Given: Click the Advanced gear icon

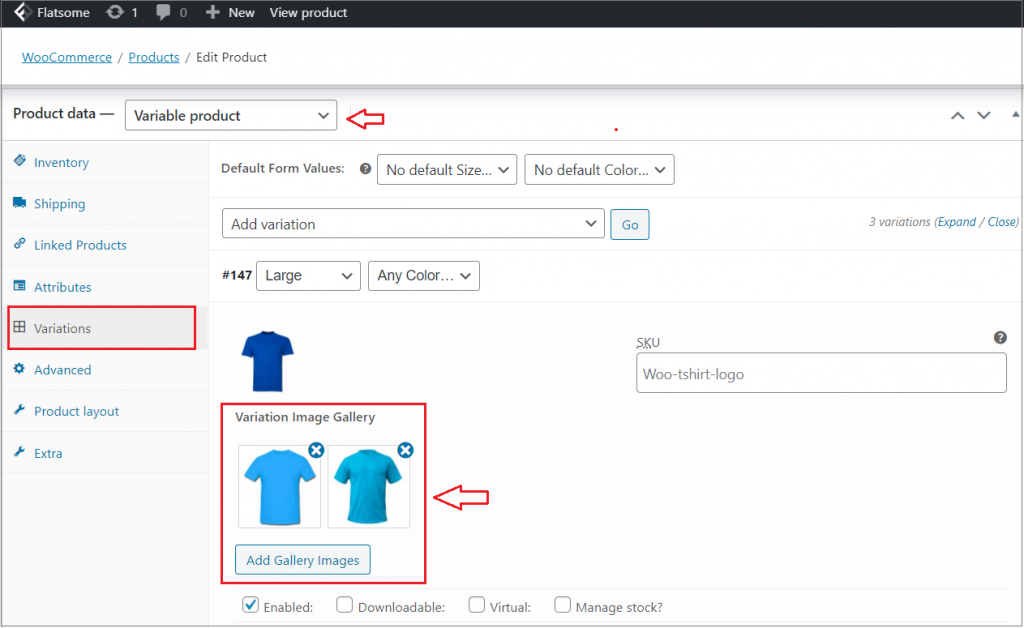Looking at the screenshot, I should tap(20, 368).
